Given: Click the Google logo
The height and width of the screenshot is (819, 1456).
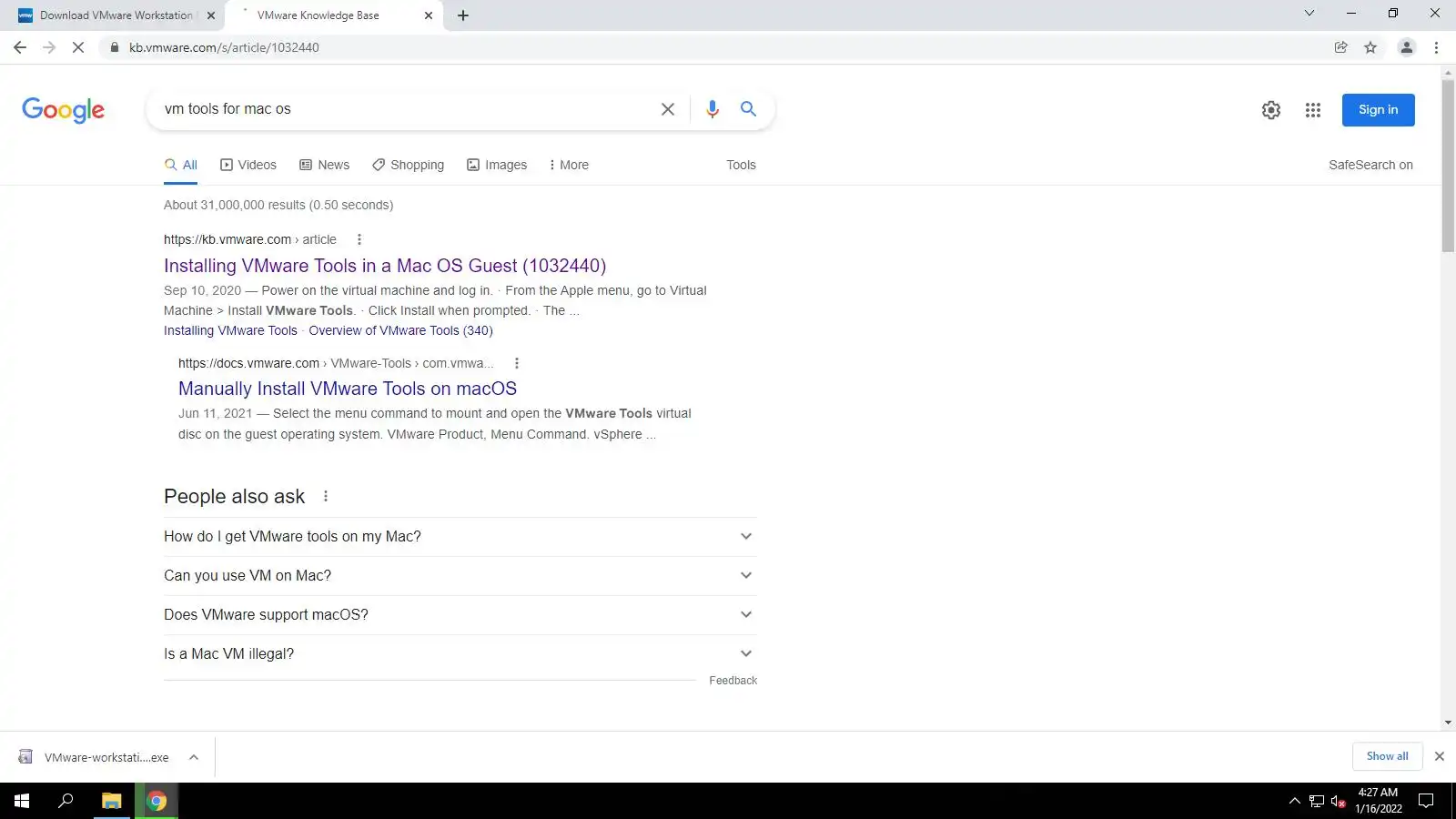Looking at the screenshot, I should [x=64, y=110].
